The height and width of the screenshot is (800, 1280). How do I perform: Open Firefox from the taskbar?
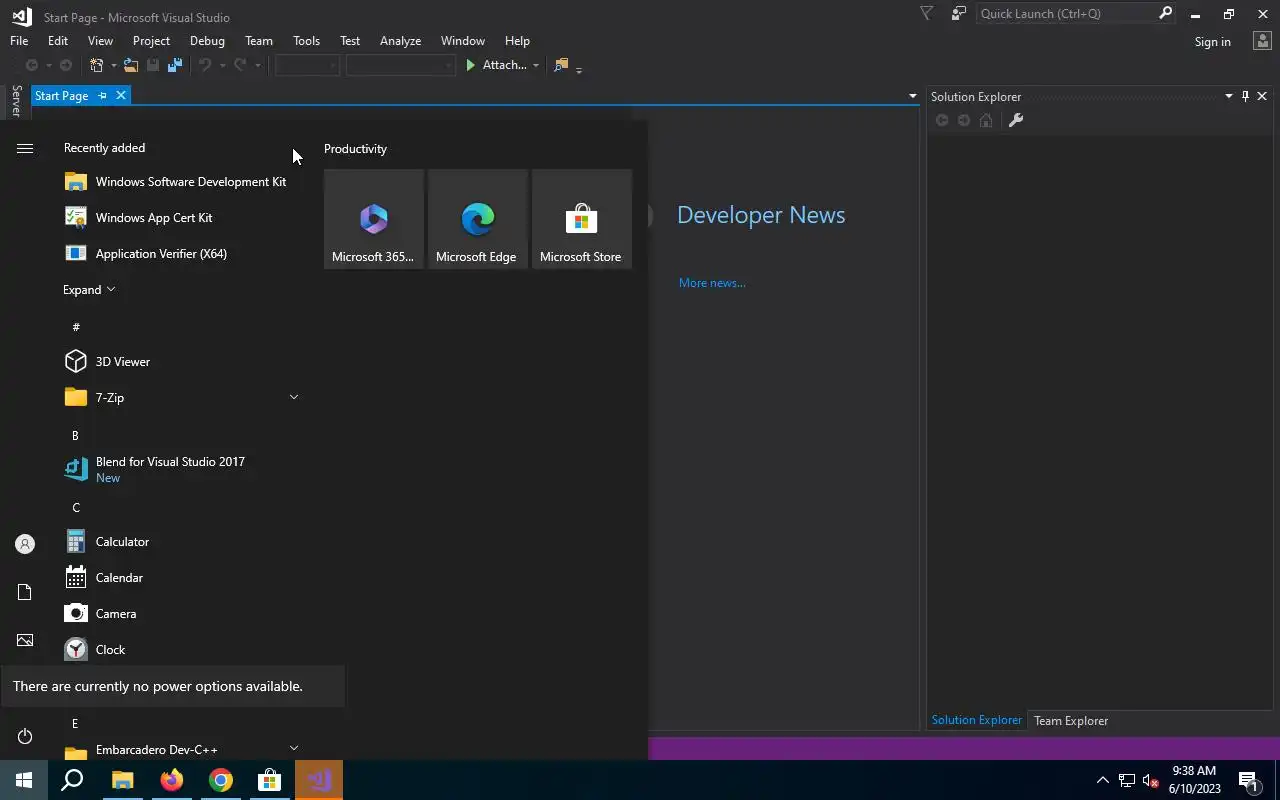click(x=172, y=780)
